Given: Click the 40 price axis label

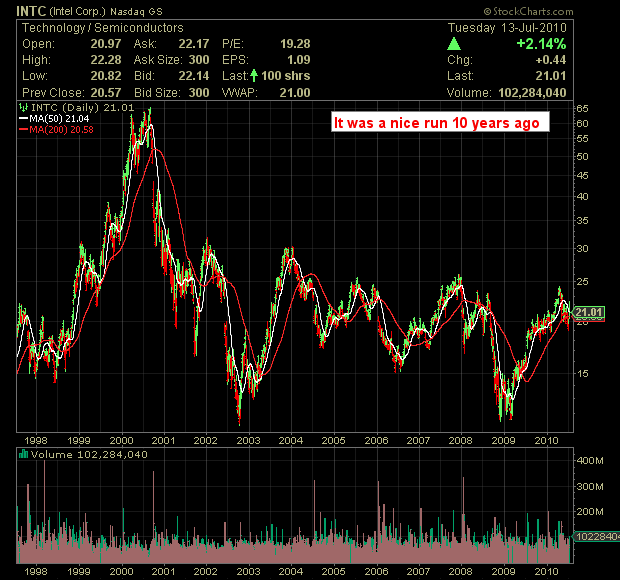Looking at the screenshot, I should pyautogui.click(x=582, y=196).
